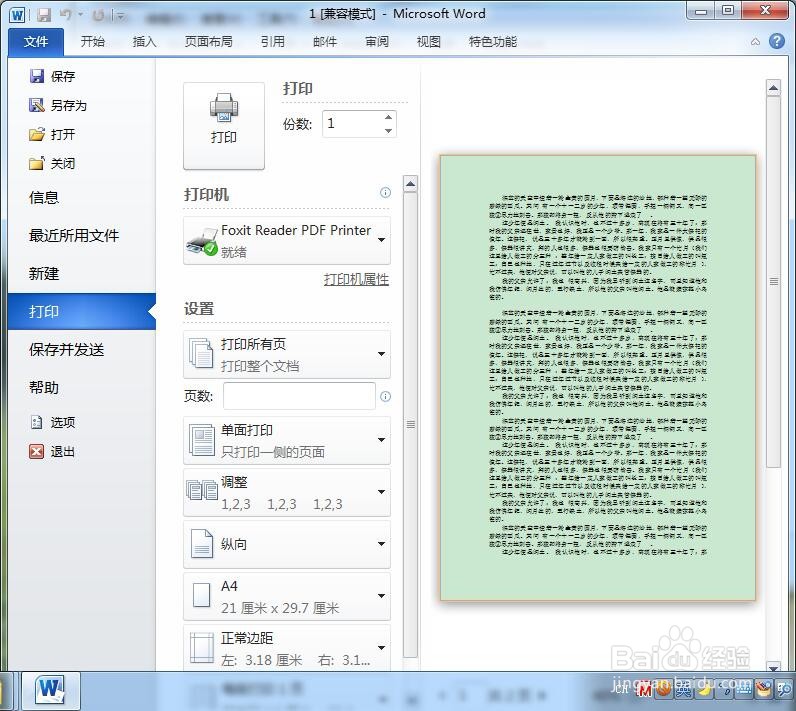Image resolution: width=796 pixels, height=711 pixels.
Task: Decrease copies with the down spinner arrow
Action: click(388, 130)
